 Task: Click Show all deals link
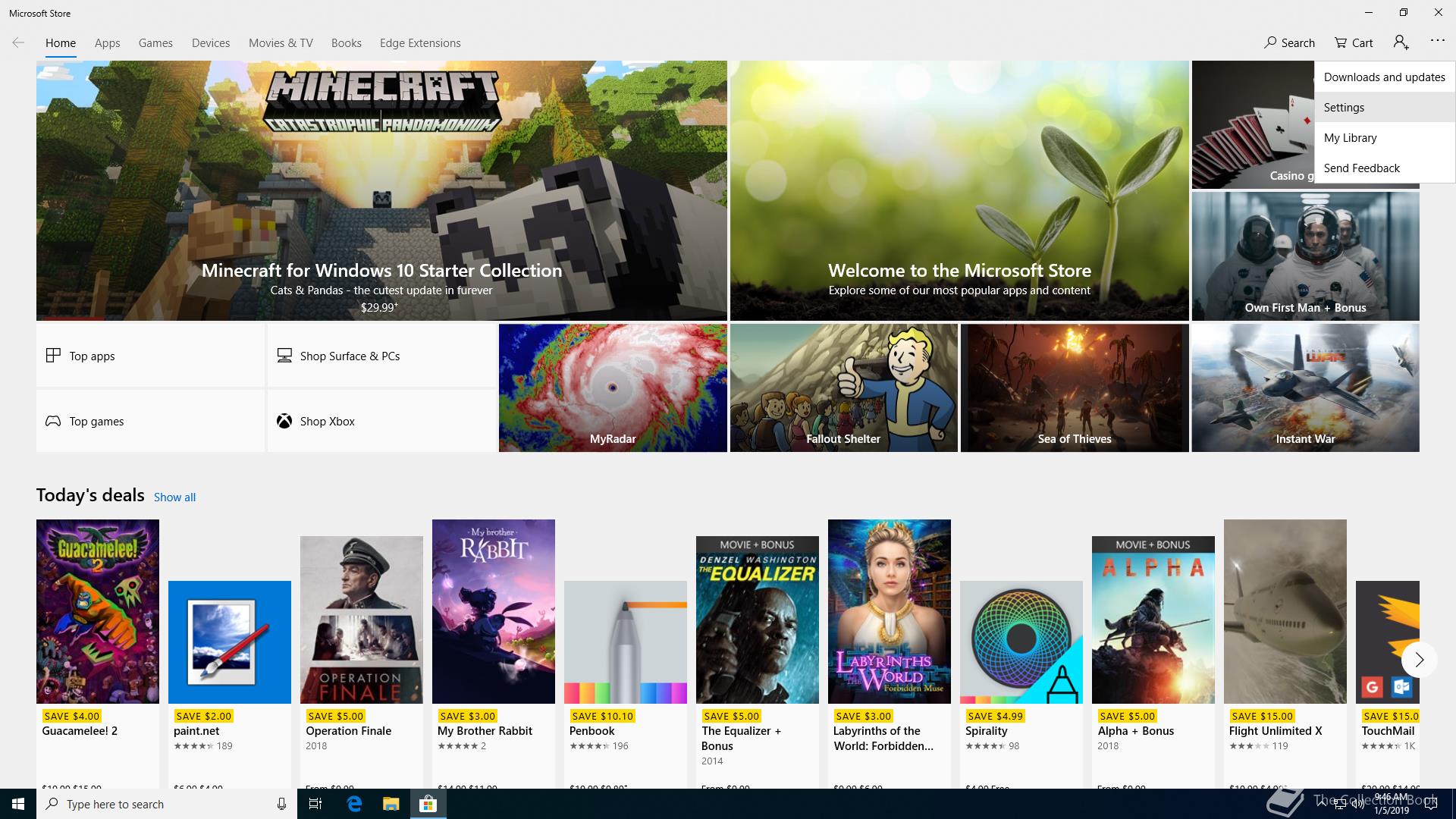click(174, 497)
